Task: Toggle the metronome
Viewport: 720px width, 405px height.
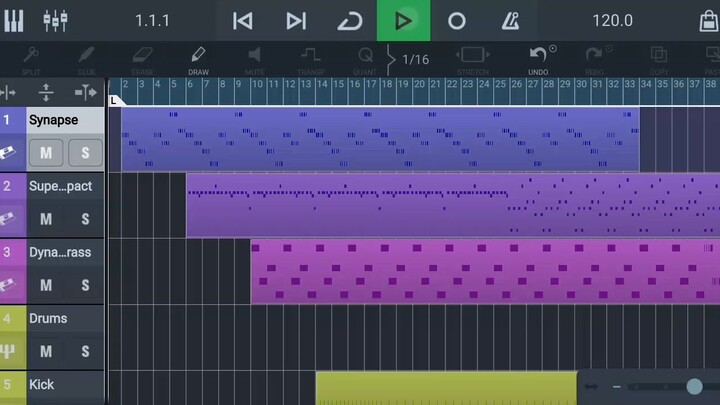Action: (x=511, y=20)
